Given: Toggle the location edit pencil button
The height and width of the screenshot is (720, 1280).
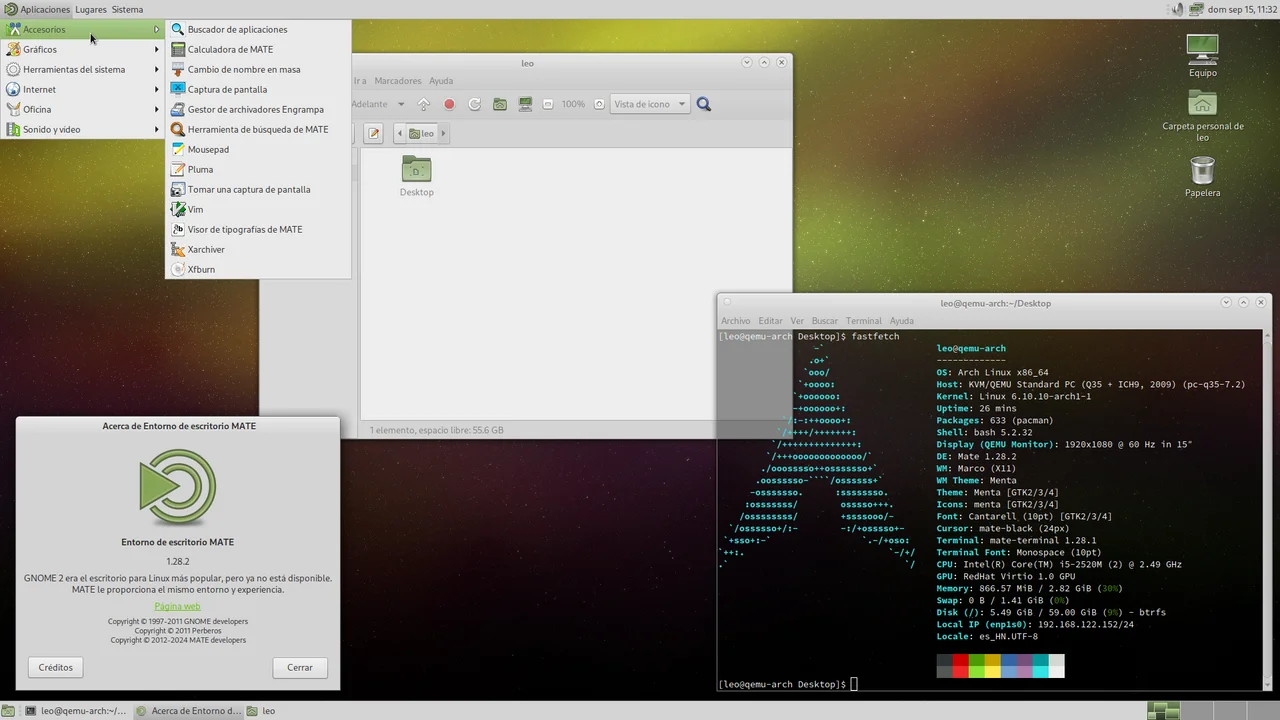Looking at the screenshot, I should click(x=373, y=133).
